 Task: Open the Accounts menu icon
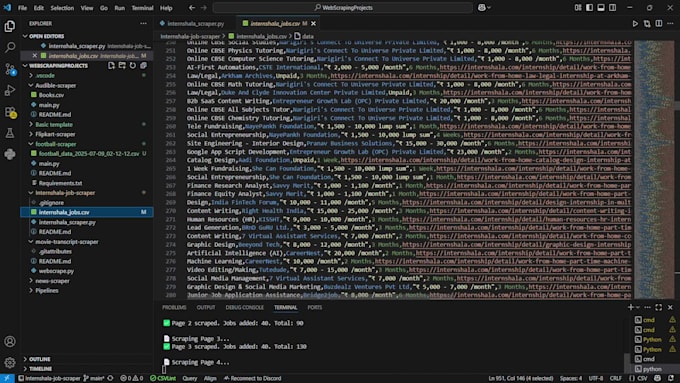tap(10, 341)
